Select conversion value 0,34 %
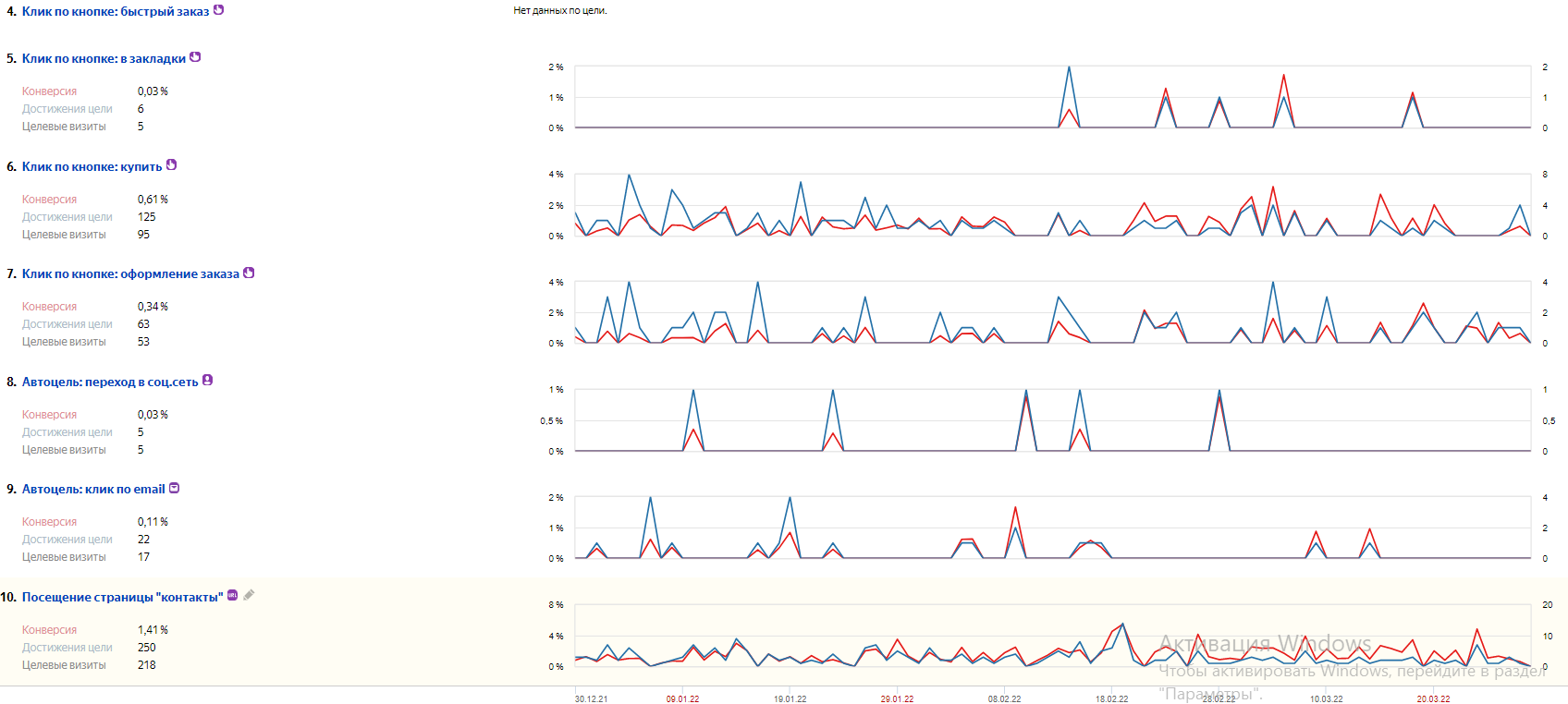Screen dimensions: 1568x704 tap(153, 307)
